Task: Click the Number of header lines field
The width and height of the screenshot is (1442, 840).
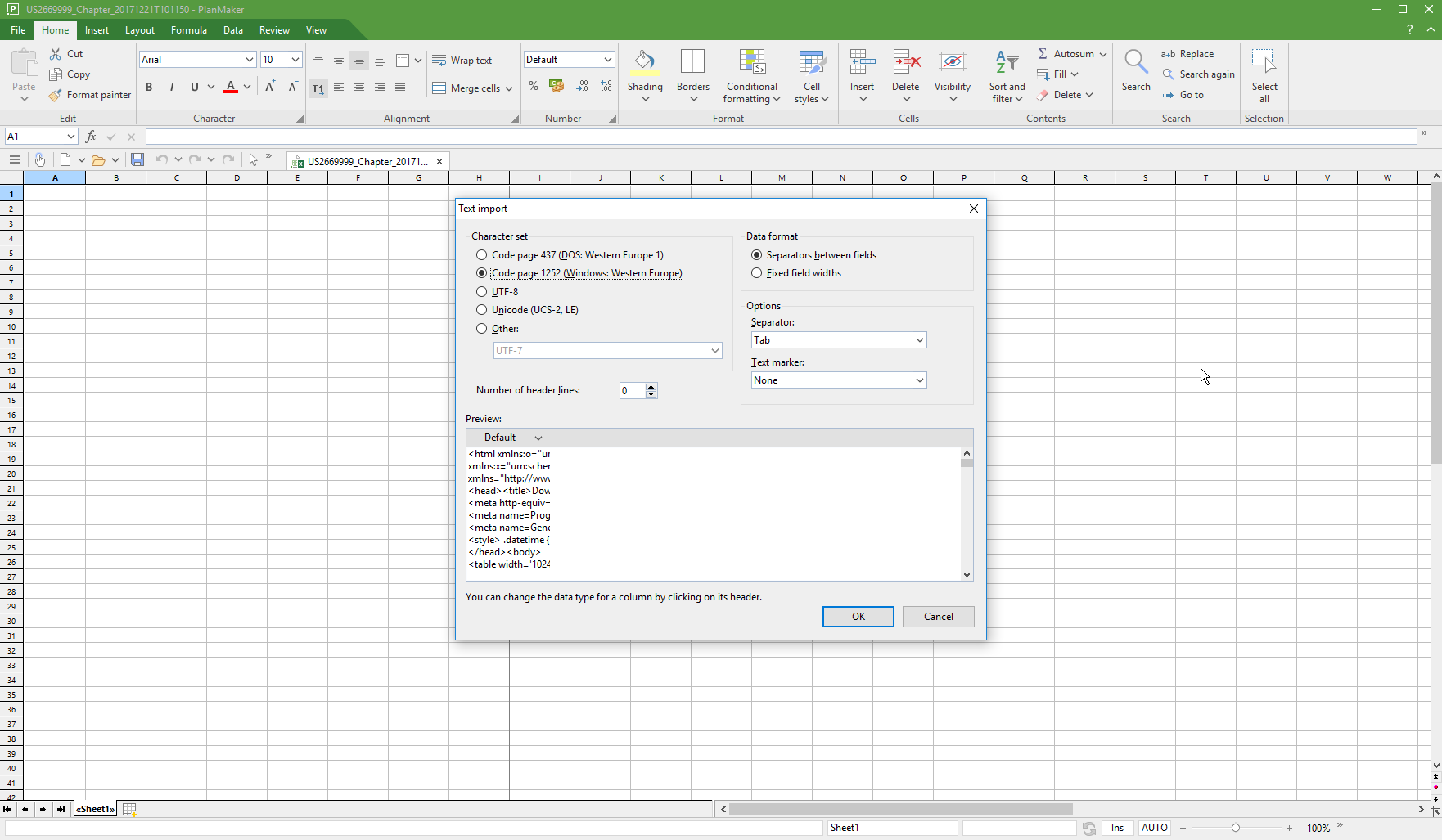Action: point(632,391)
